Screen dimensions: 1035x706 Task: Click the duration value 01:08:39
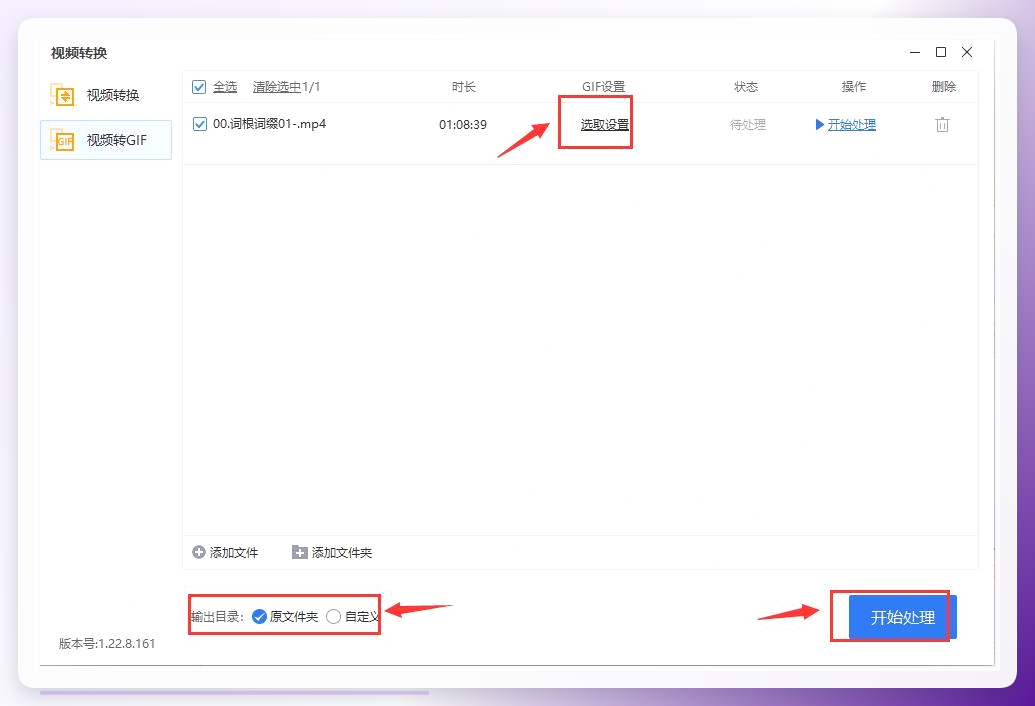[463, 125]
